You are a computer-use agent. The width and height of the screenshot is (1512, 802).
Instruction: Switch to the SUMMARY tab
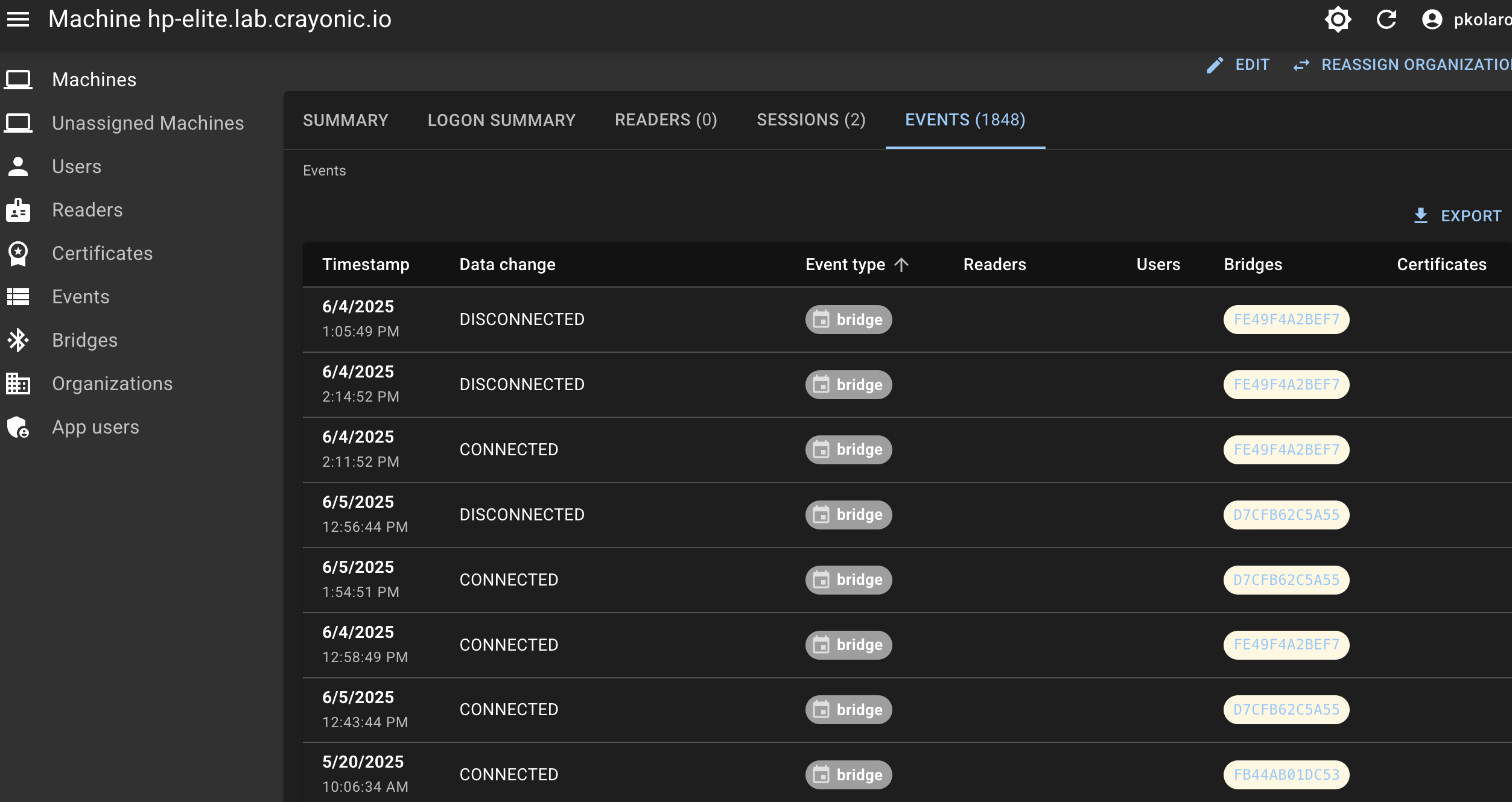pos(346,120)
